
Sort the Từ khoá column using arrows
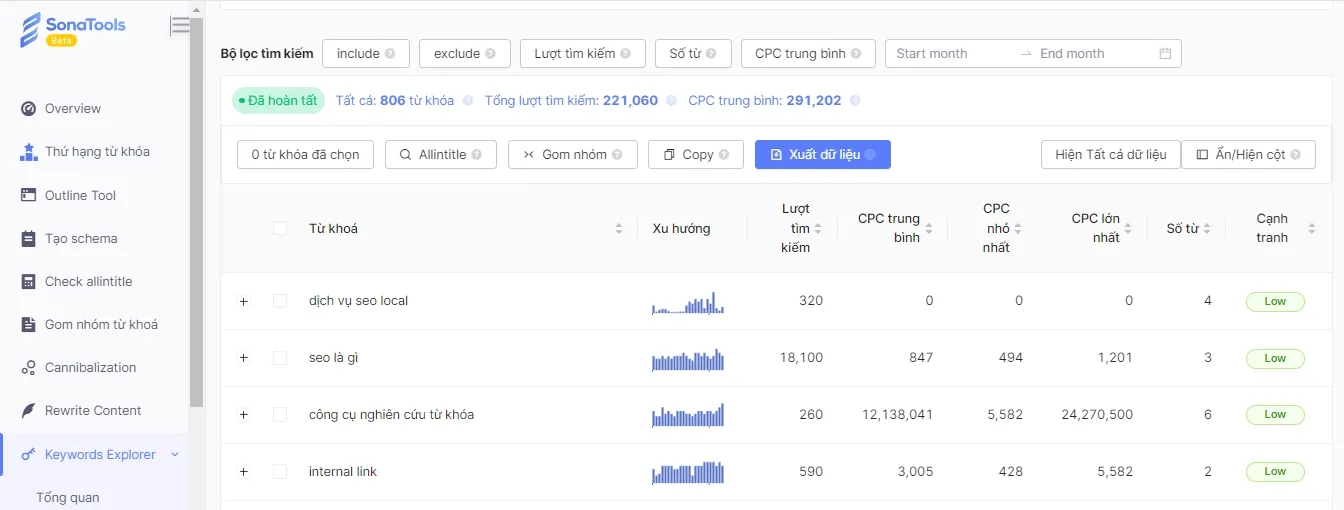[619, 229]
